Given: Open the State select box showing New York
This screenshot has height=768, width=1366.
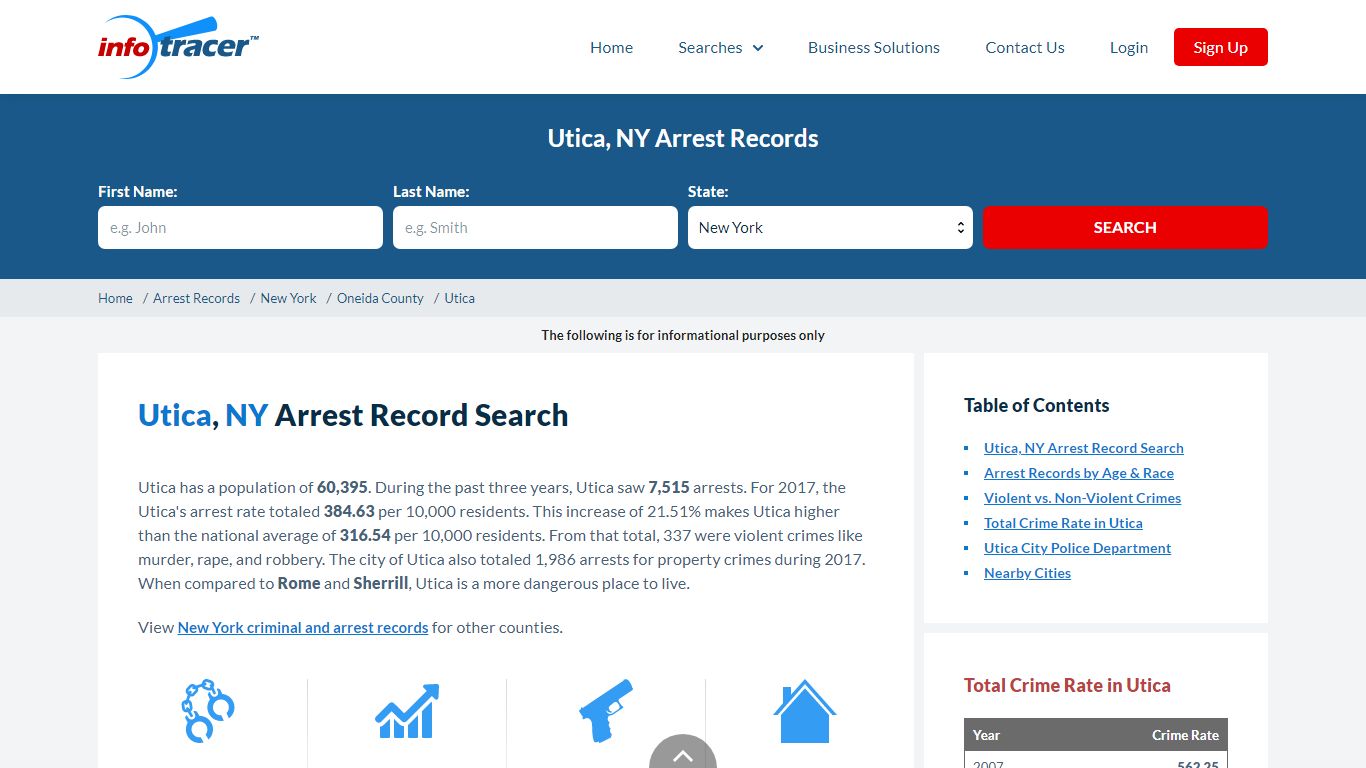Looking at the screenshot, I should point(830,227).
